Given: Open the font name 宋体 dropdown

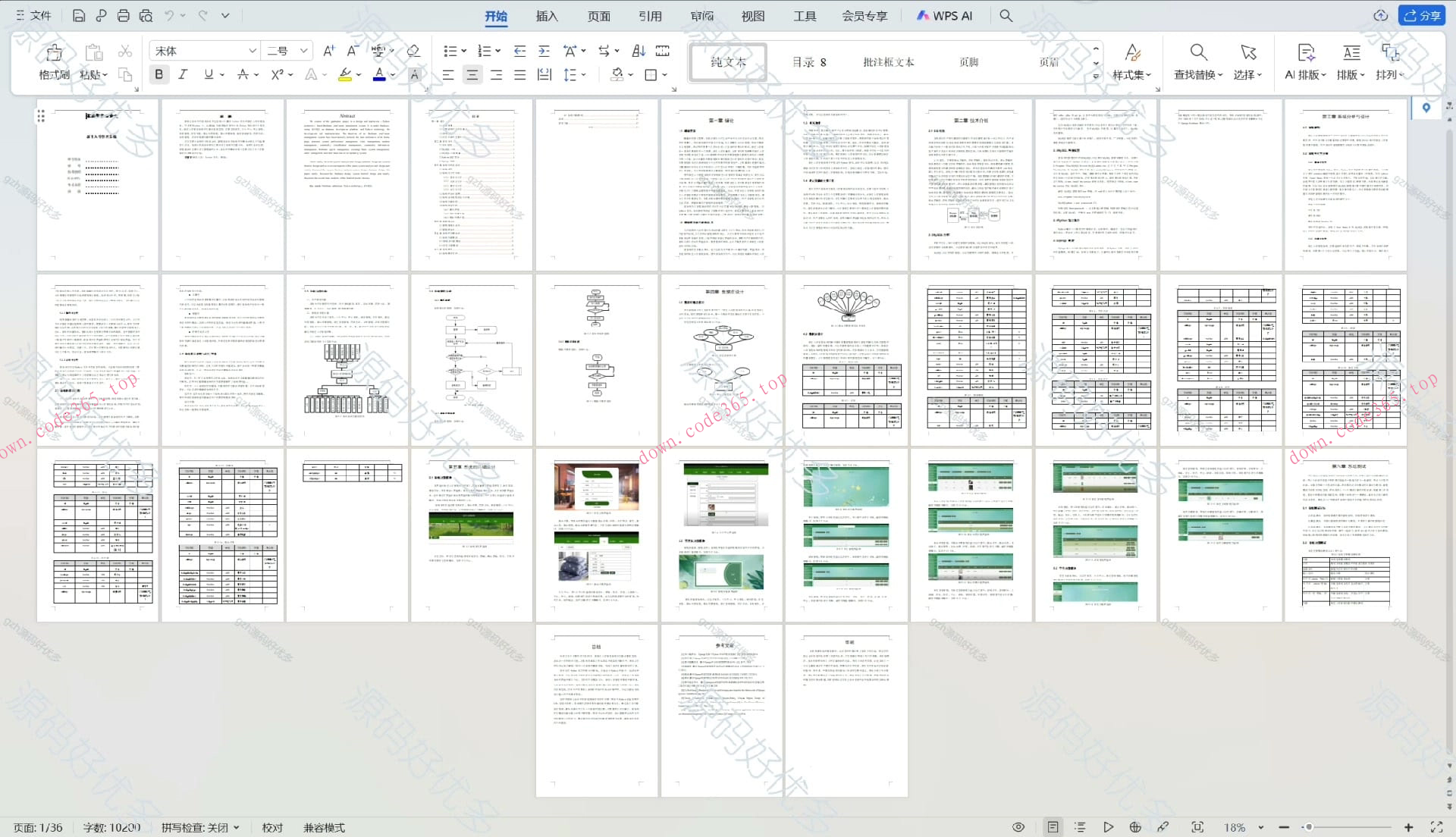Looking at the screenshot, I should (253, 51).
